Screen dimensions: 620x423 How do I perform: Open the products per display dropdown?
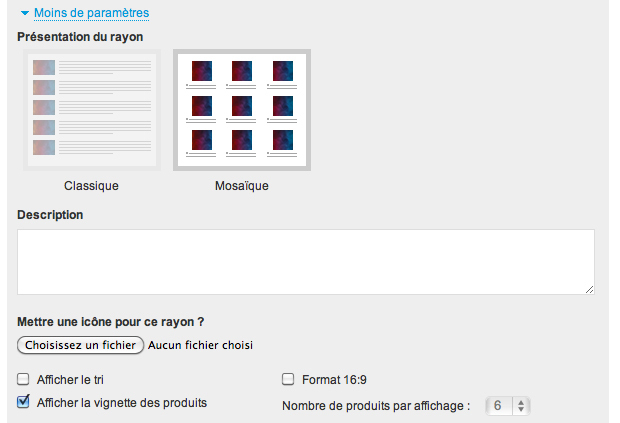[x=508, y=406]
